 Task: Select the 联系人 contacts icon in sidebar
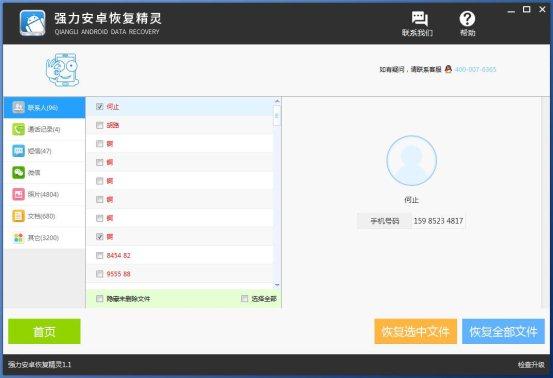point(18,107)
